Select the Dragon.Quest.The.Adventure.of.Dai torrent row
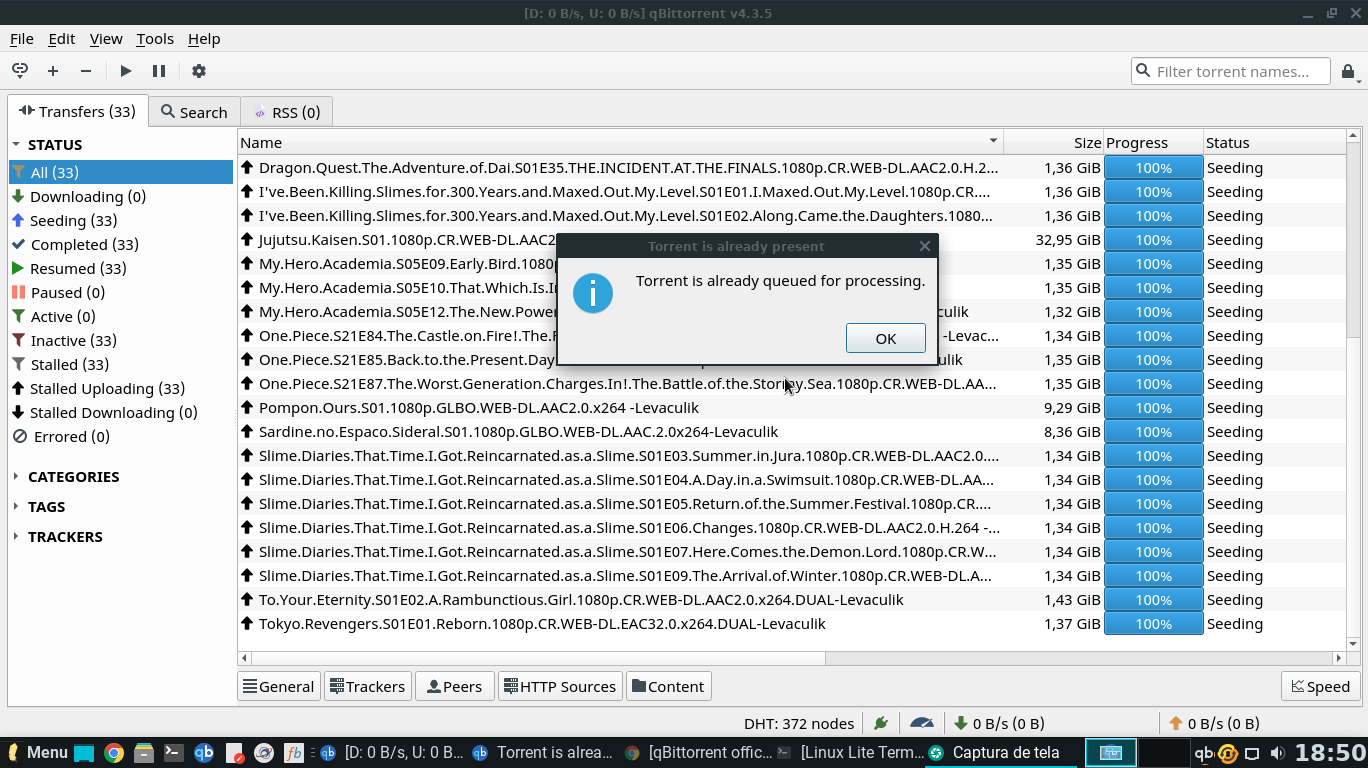 coord(792,168)
